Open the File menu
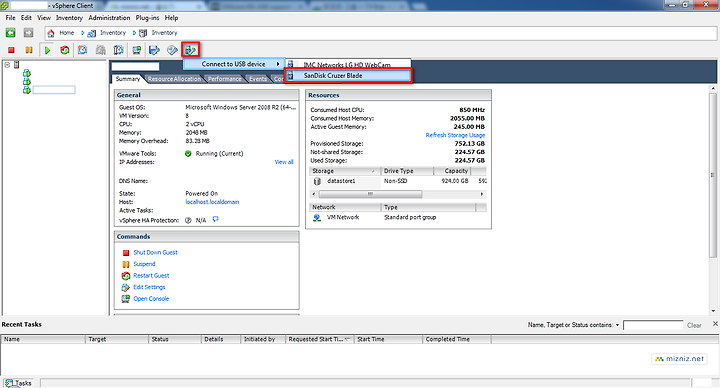 tap(11, 18)
